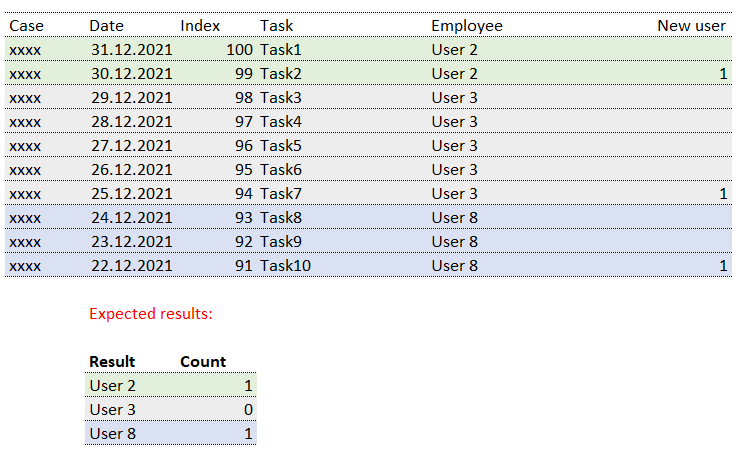Screen dimensions: 750x458
Task: Click the 'Case' column header
Action: (x=26, y=26)
